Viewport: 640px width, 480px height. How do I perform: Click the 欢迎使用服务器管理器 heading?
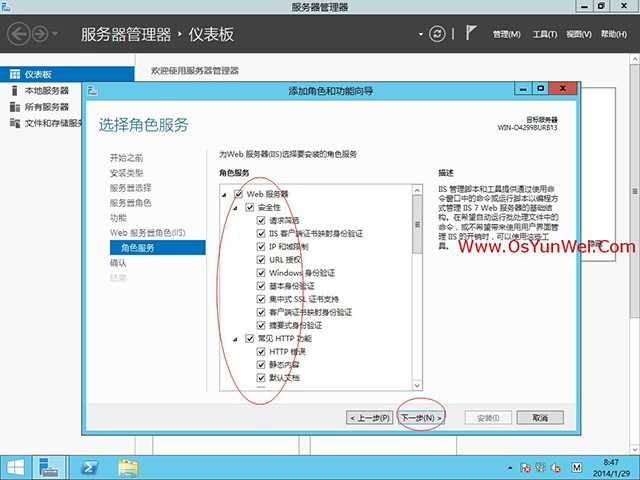click(x=195, y=71)
